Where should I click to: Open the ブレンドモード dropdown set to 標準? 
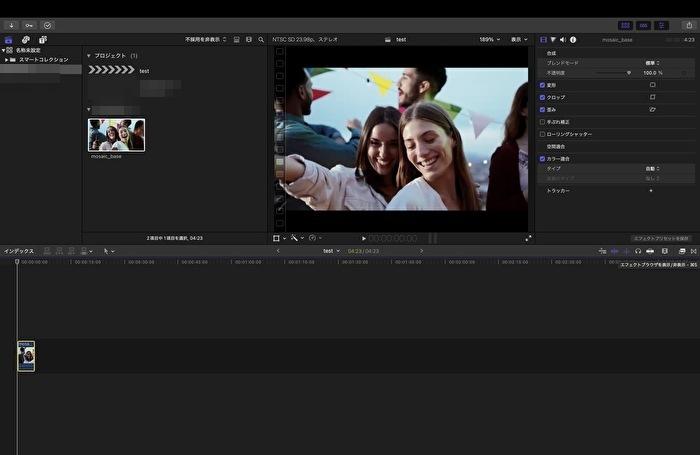[652, 62]
